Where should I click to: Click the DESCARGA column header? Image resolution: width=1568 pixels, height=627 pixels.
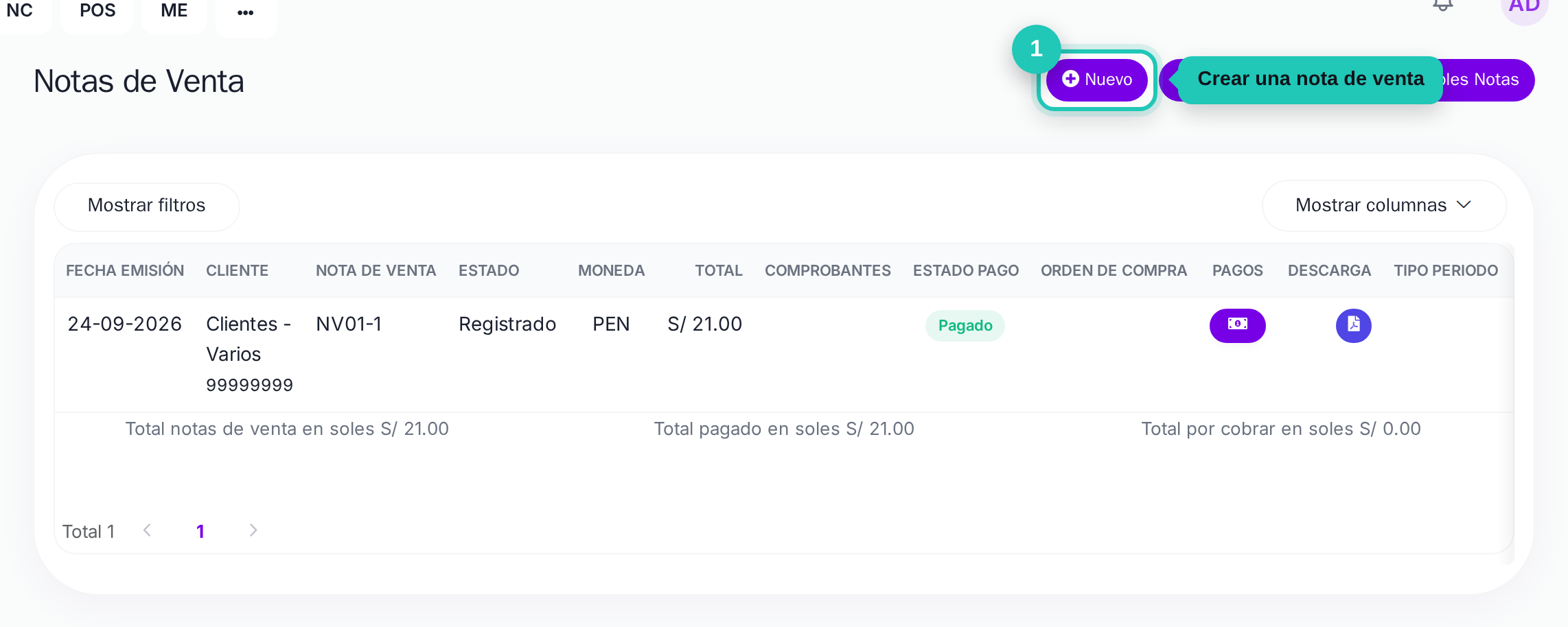point(1329,271)
